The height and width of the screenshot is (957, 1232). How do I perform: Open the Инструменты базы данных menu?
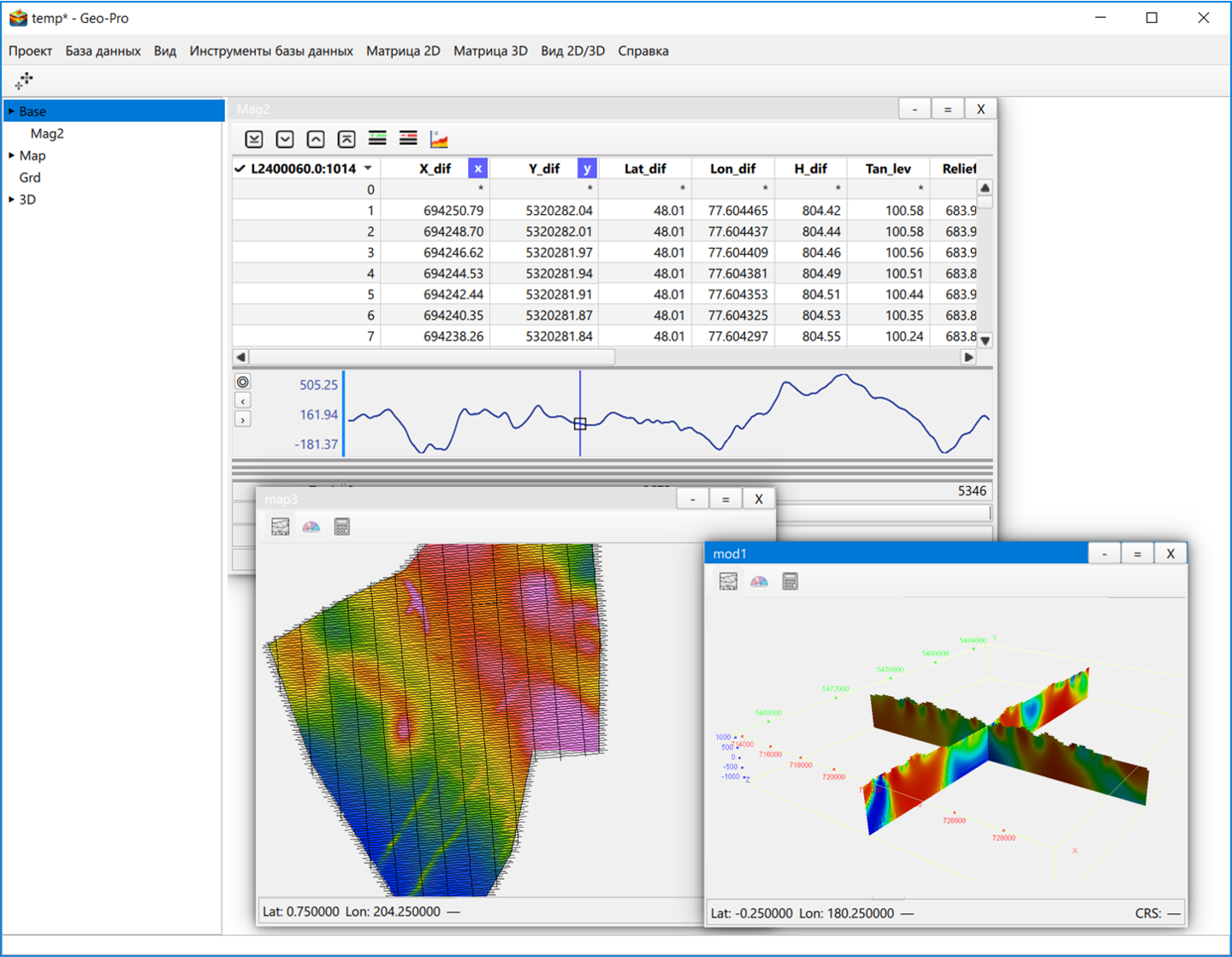pos(271,51)
